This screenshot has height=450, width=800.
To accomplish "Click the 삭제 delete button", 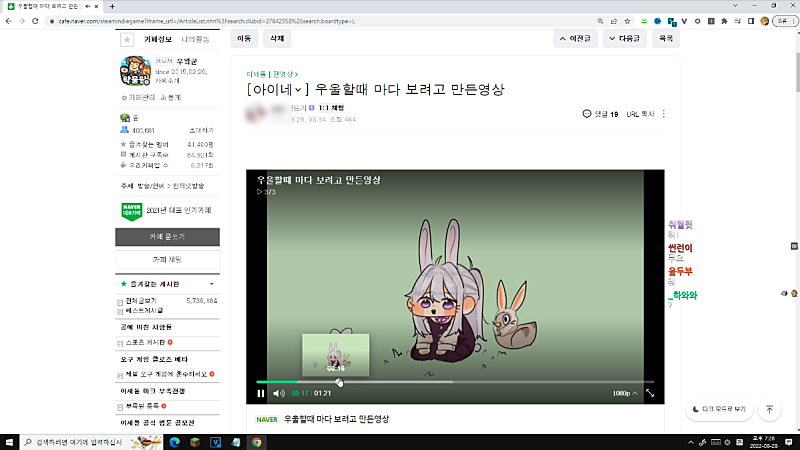I will coord(277,38).
